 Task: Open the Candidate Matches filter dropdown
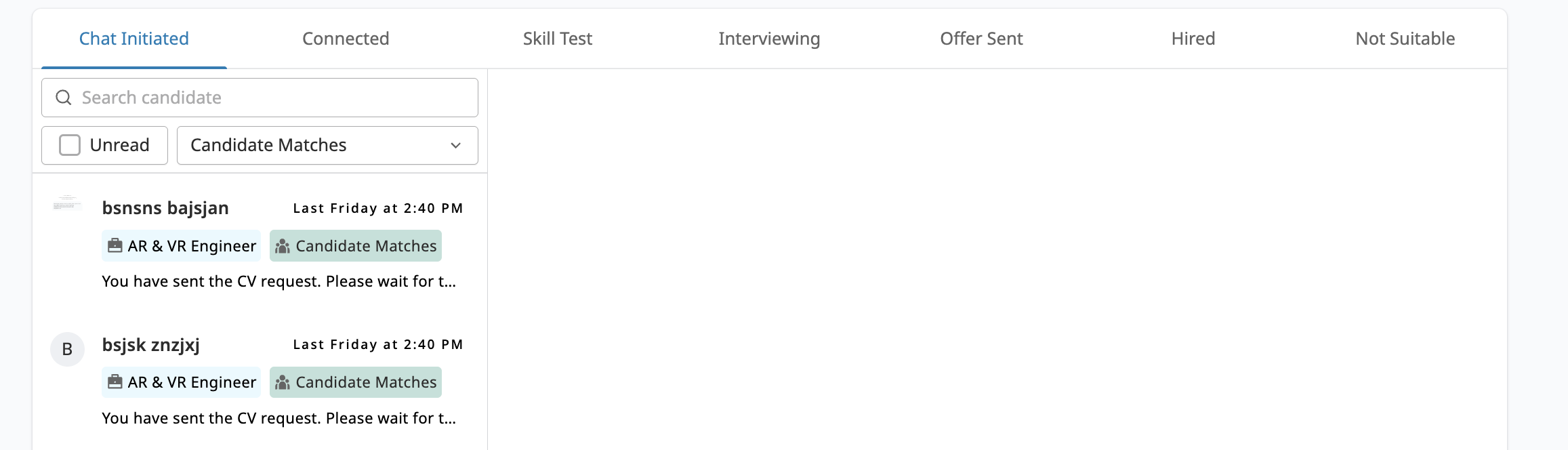point(327,145)
